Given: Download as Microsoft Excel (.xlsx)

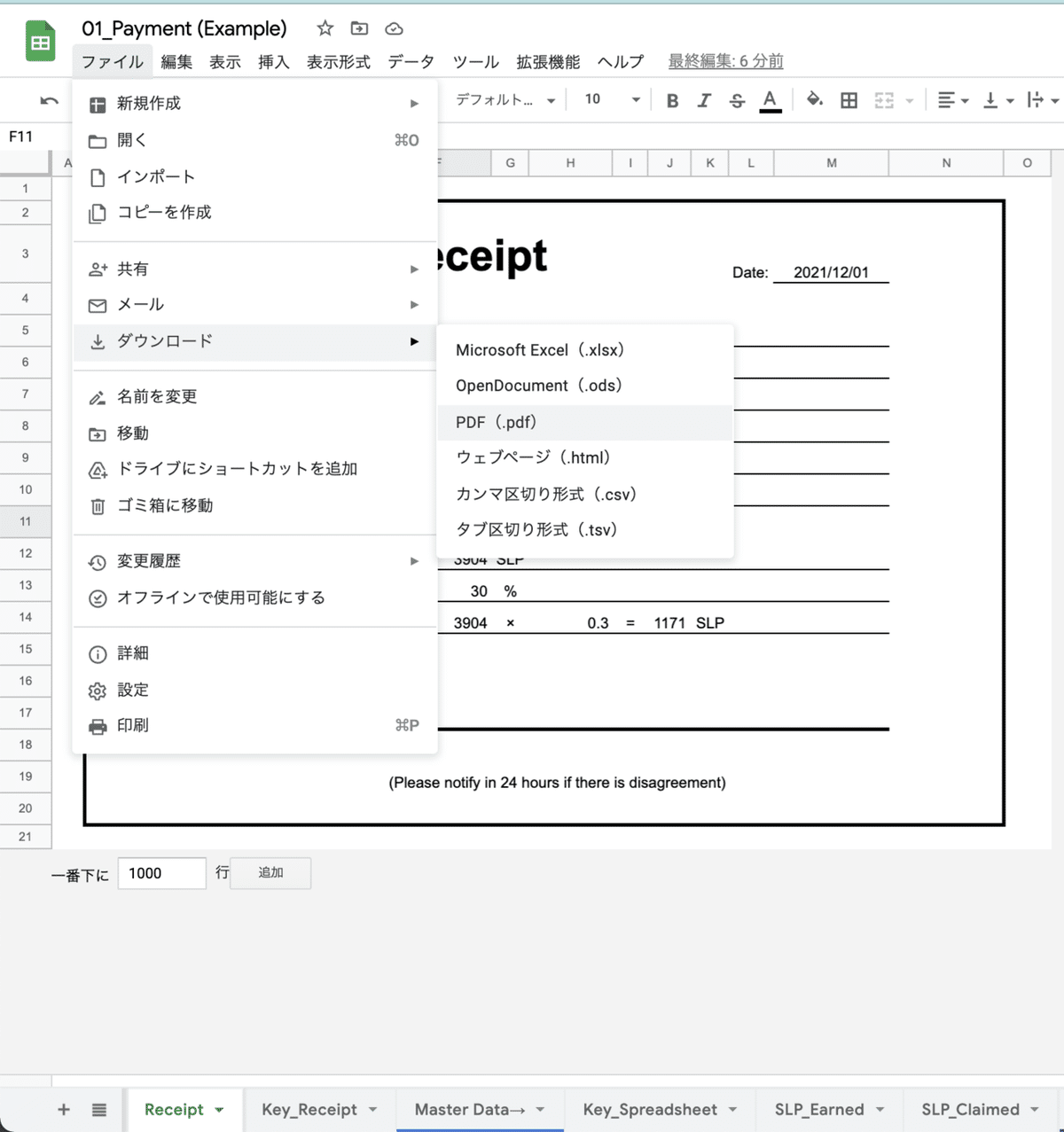Looking at the screenshot, I should pyautogui.click(x=585, y=350).
